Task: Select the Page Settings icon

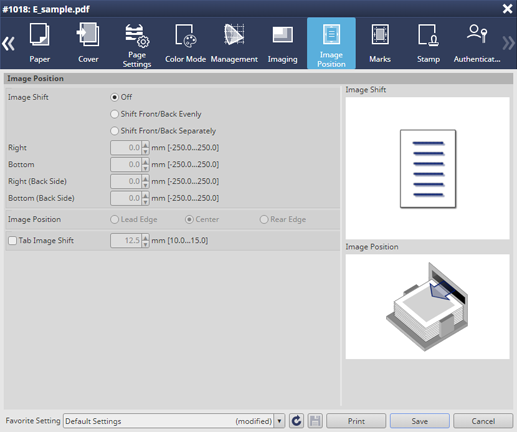Action: (137, 36)
